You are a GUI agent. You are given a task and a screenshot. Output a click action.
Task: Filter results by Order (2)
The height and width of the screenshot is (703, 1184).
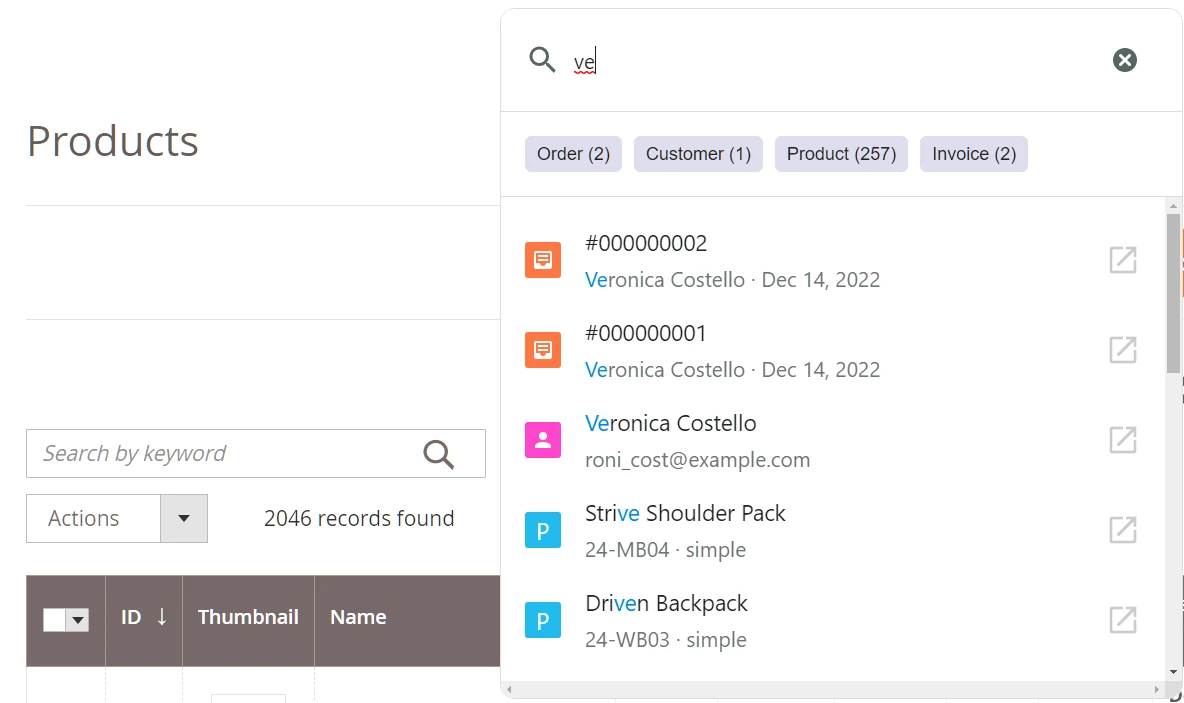573,154
